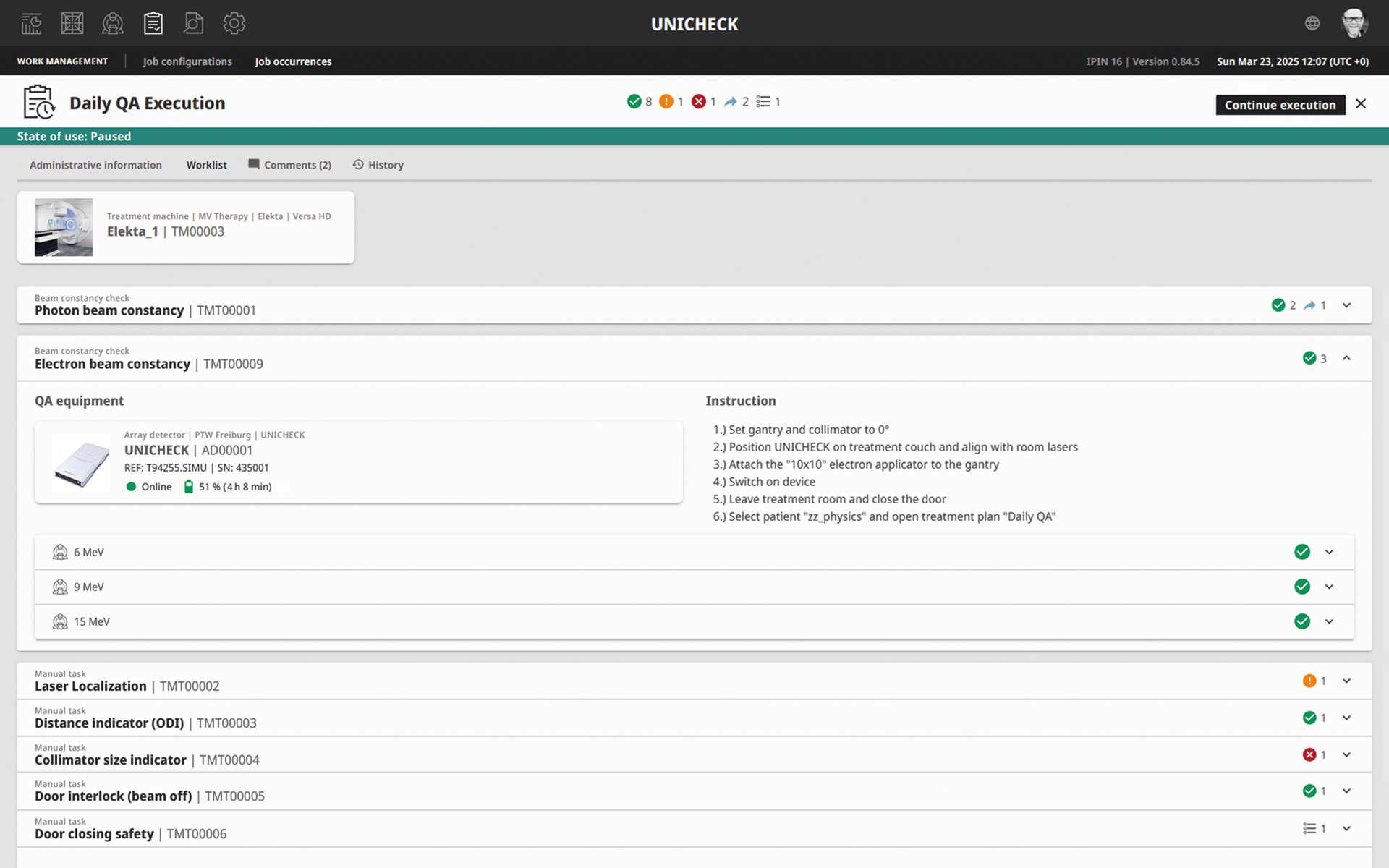1389x868 pixels.
Task: Click the treatment room grid icon
Action: (x=72, y=24)
